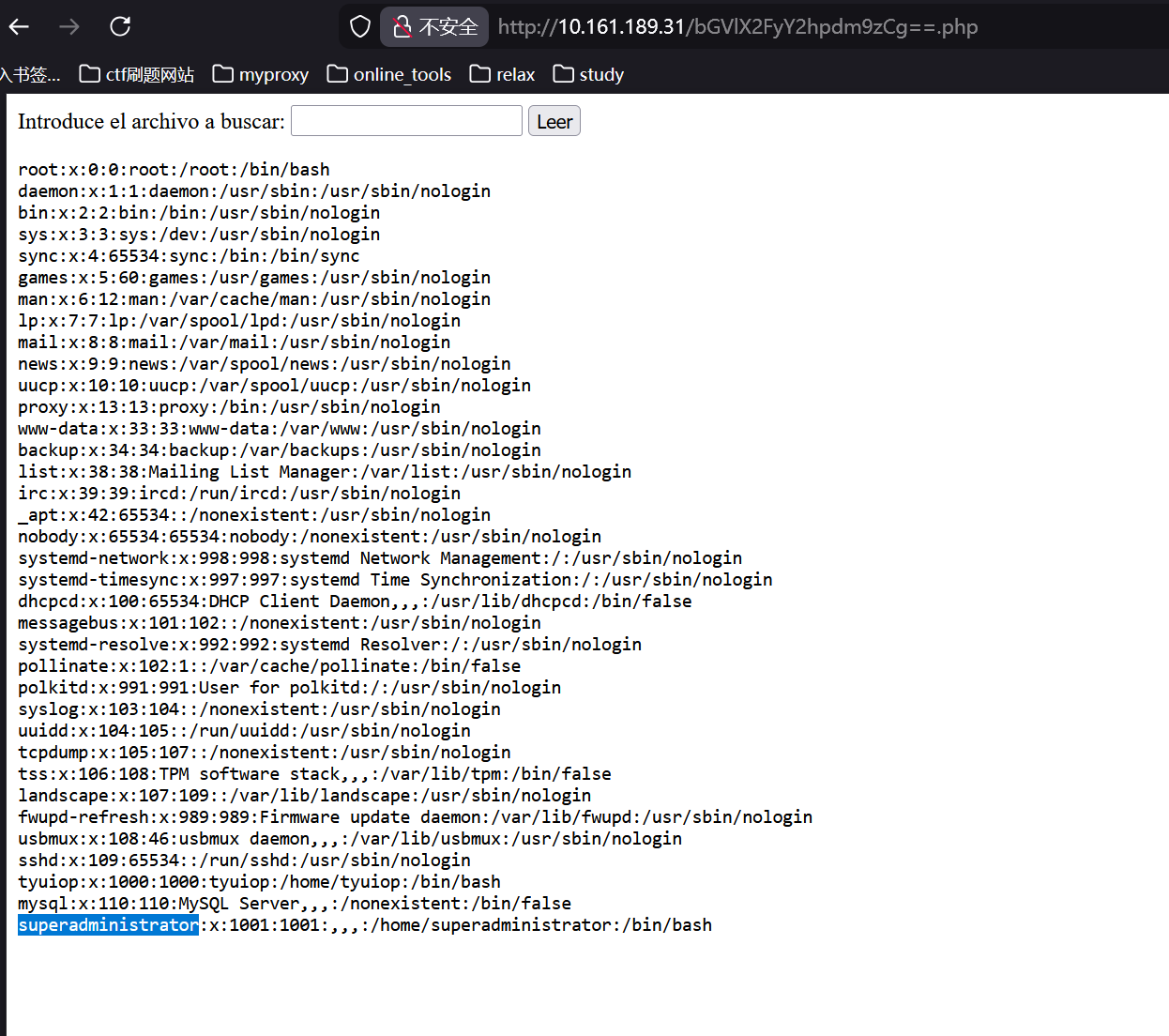
Task: Click the www-data account line
Action: click(279, 429)
